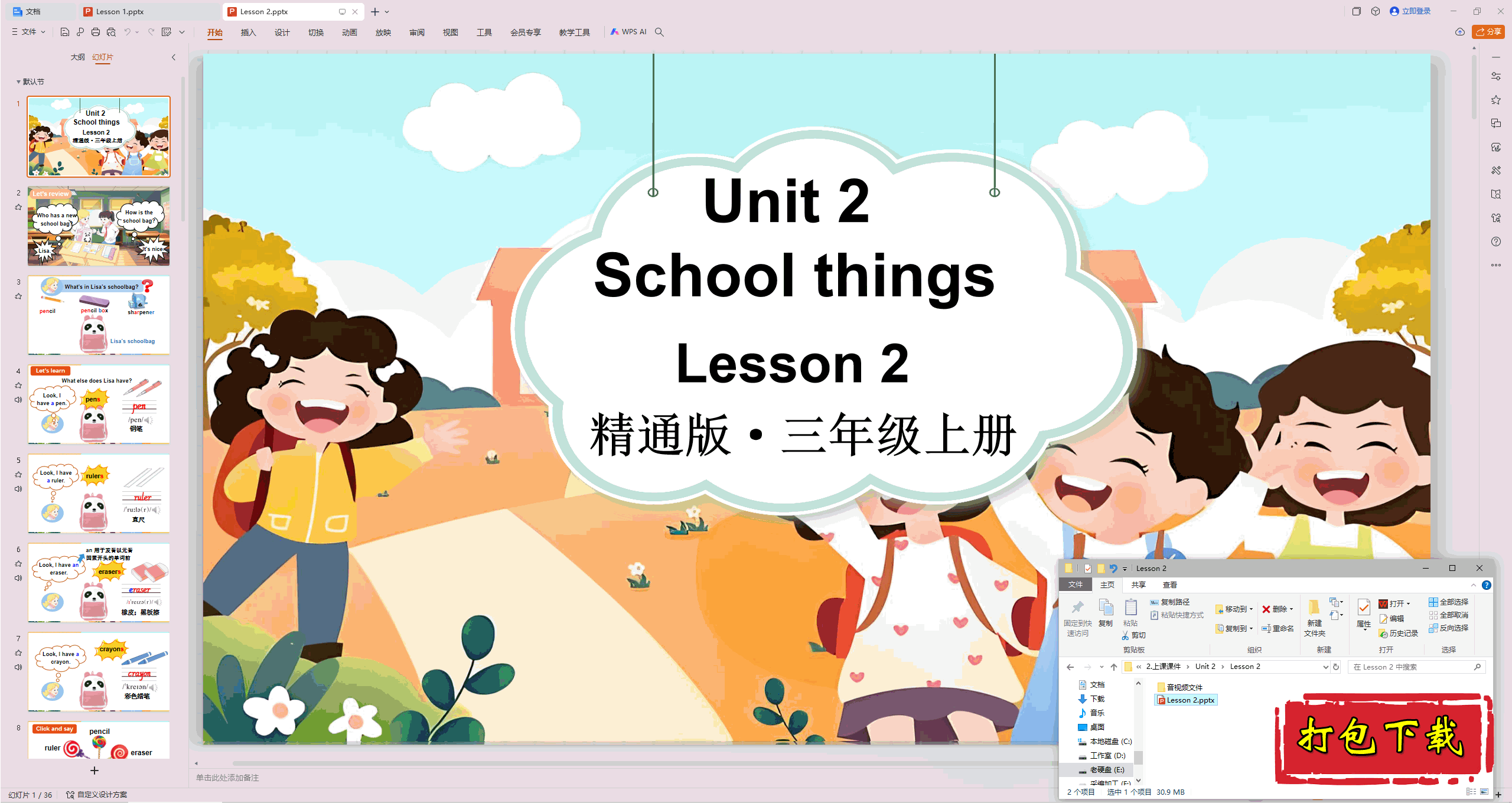
Task: Click the Explorer search box 在 Lesson 2 中搜索
Action: [1416, 667]
